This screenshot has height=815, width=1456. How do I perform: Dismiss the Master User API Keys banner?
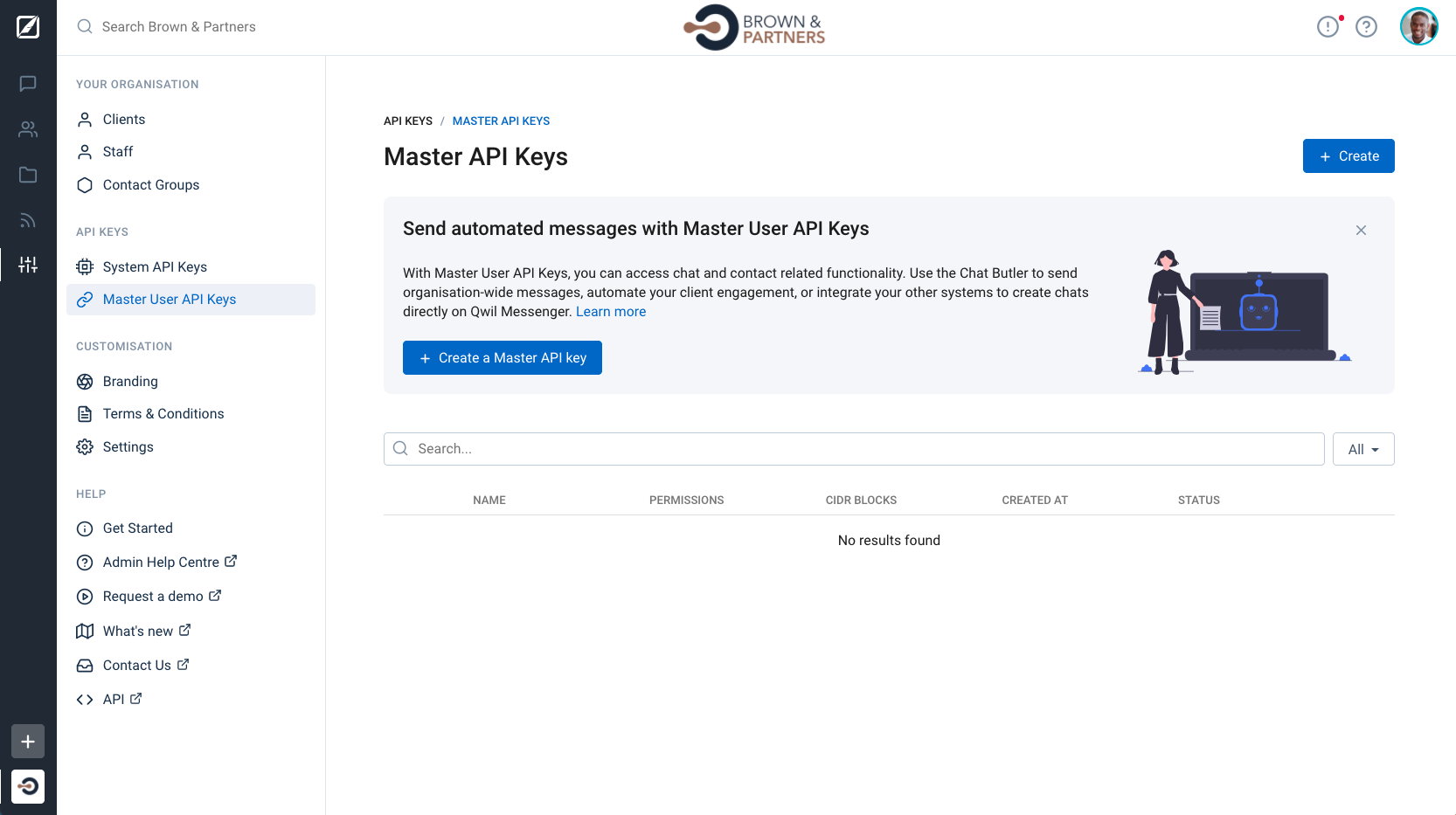click(1361, 230)
